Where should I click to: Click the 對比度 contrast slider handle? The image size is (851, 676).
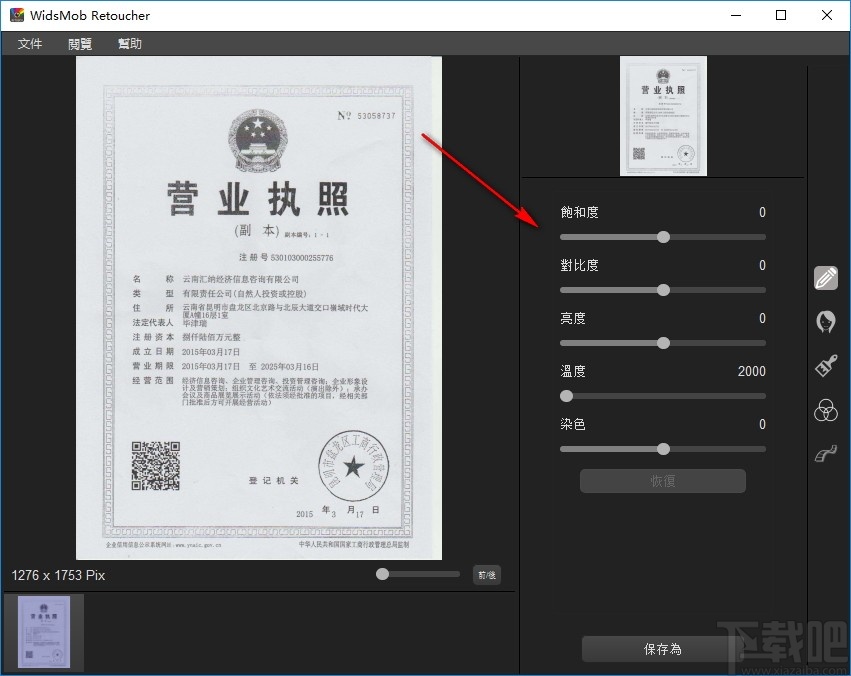click(663, 290)
